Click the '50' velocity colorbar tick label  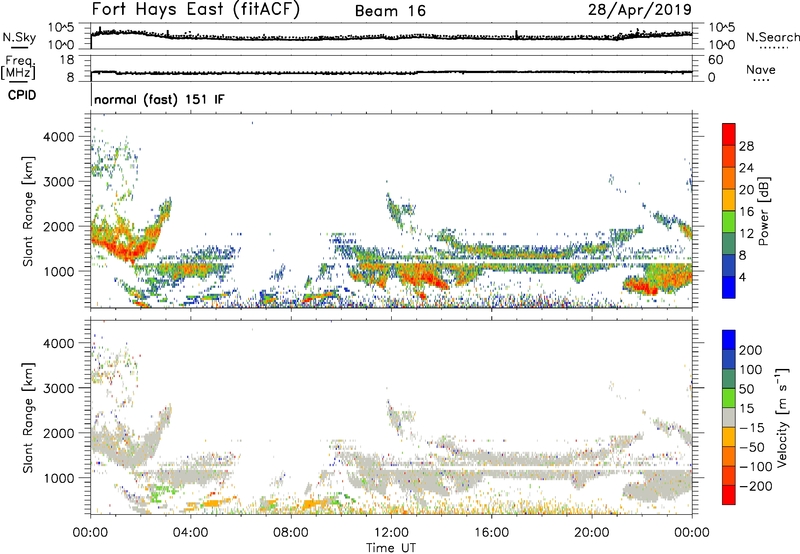tap(747, 389)
